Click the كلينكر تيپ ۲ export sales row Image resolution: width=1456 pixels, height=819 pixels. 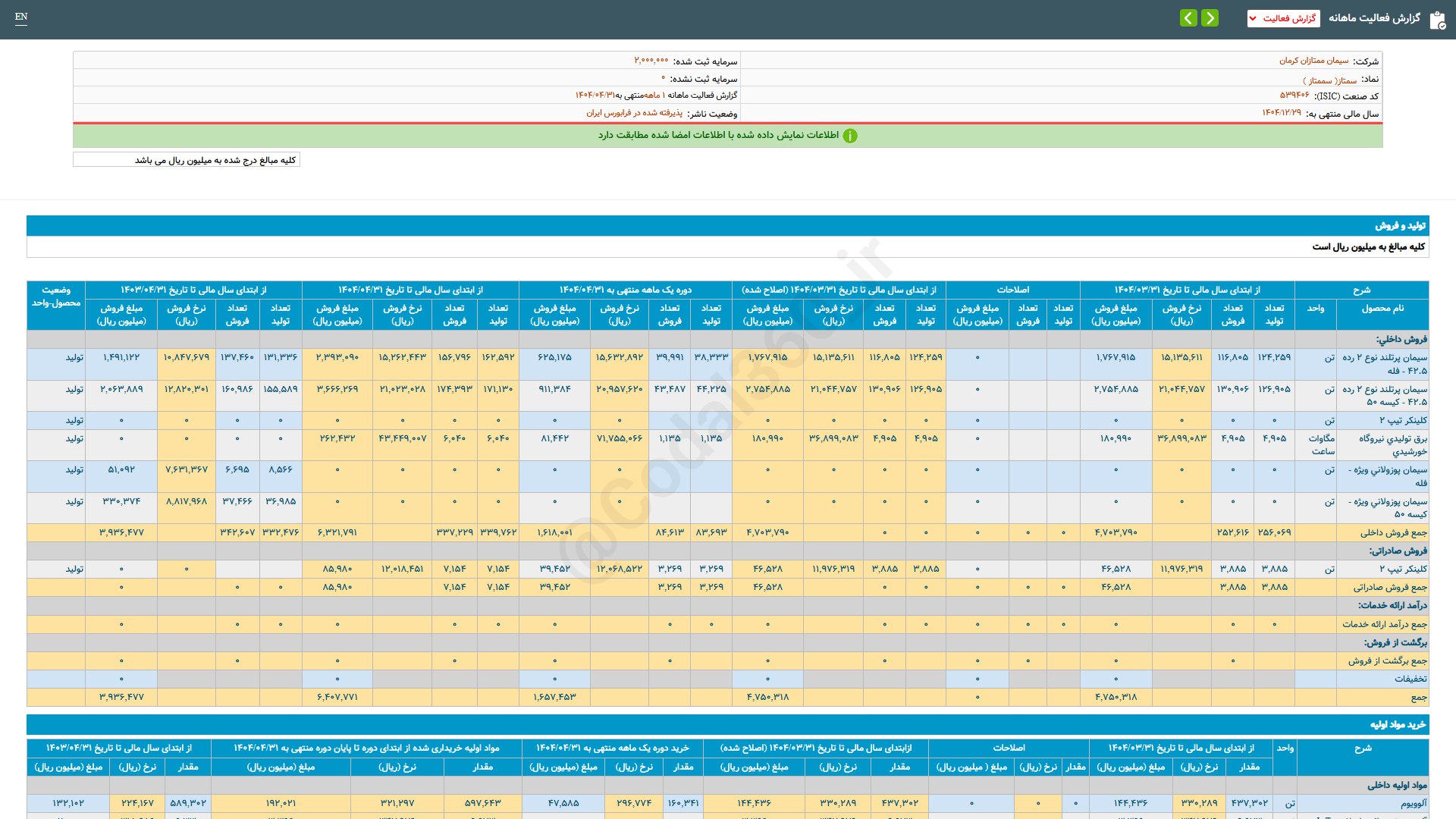(x=728, y=569)
